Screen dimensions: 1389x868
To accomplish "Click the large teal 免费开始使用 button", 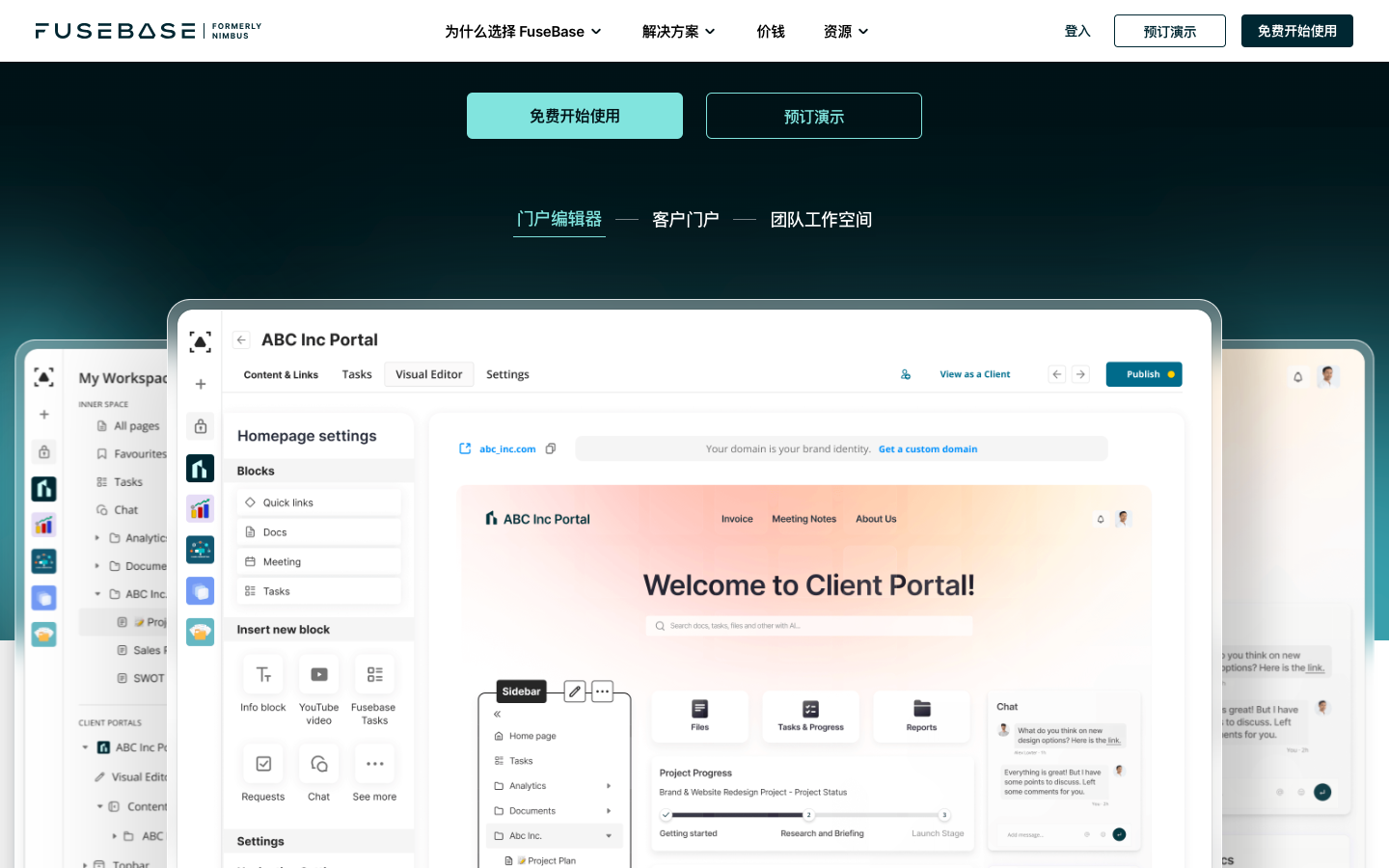I will tap(575, 116).
